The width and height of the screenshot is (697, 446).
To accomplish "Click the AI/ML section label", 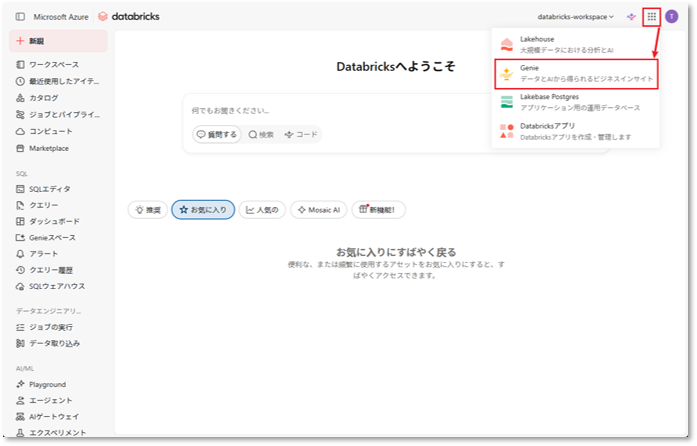I will pyautogui.click(x=25, y=369).
